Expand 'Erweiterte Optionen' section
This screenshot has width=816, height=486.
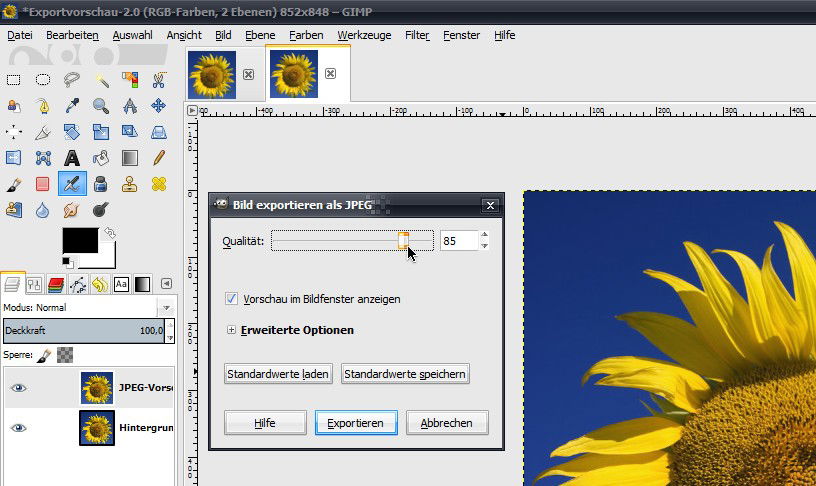[231, 330]
